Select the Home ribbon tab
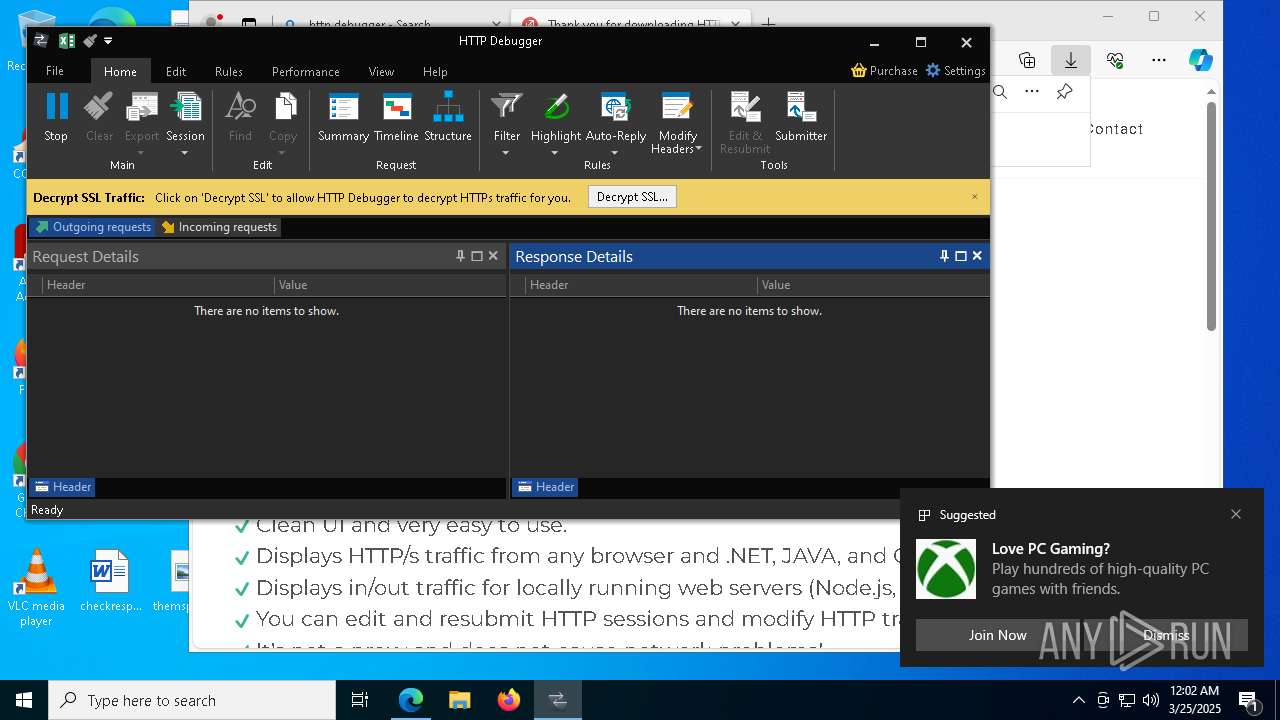The image size is (1280, 720). (x=120, y=71)
